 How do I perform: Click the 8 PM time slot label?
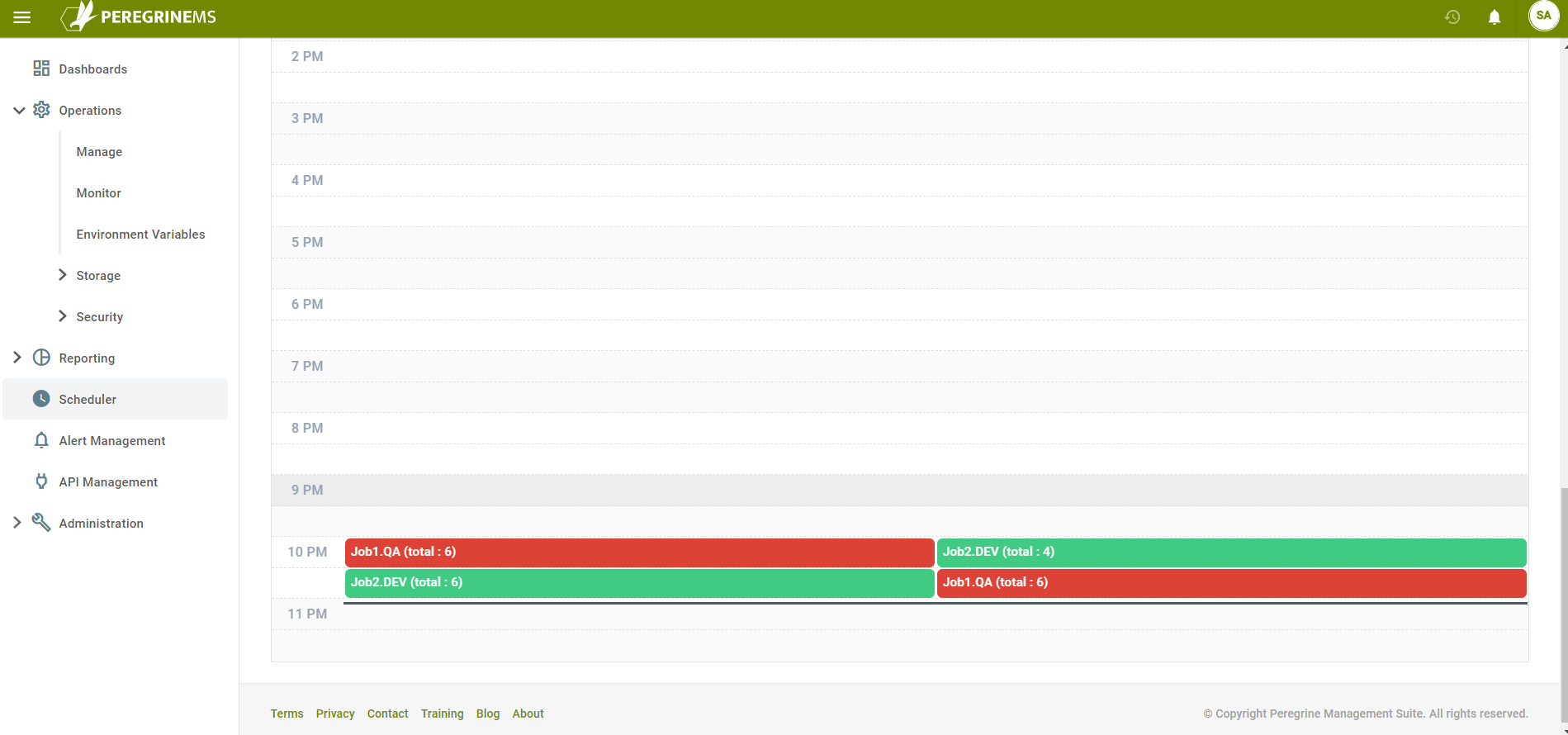pyautogui.click(x=307, y=428)
